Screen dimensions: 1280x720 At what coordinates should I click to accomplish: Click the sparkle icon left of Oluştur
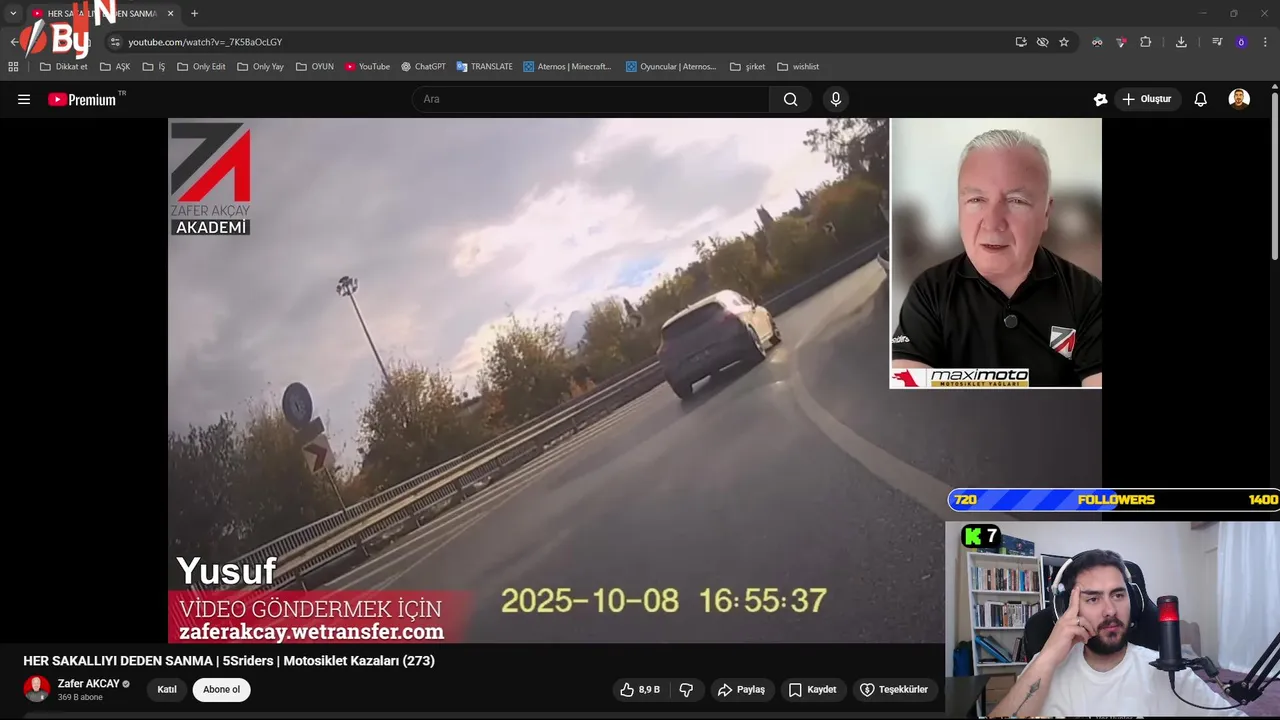click(1100, 99)
